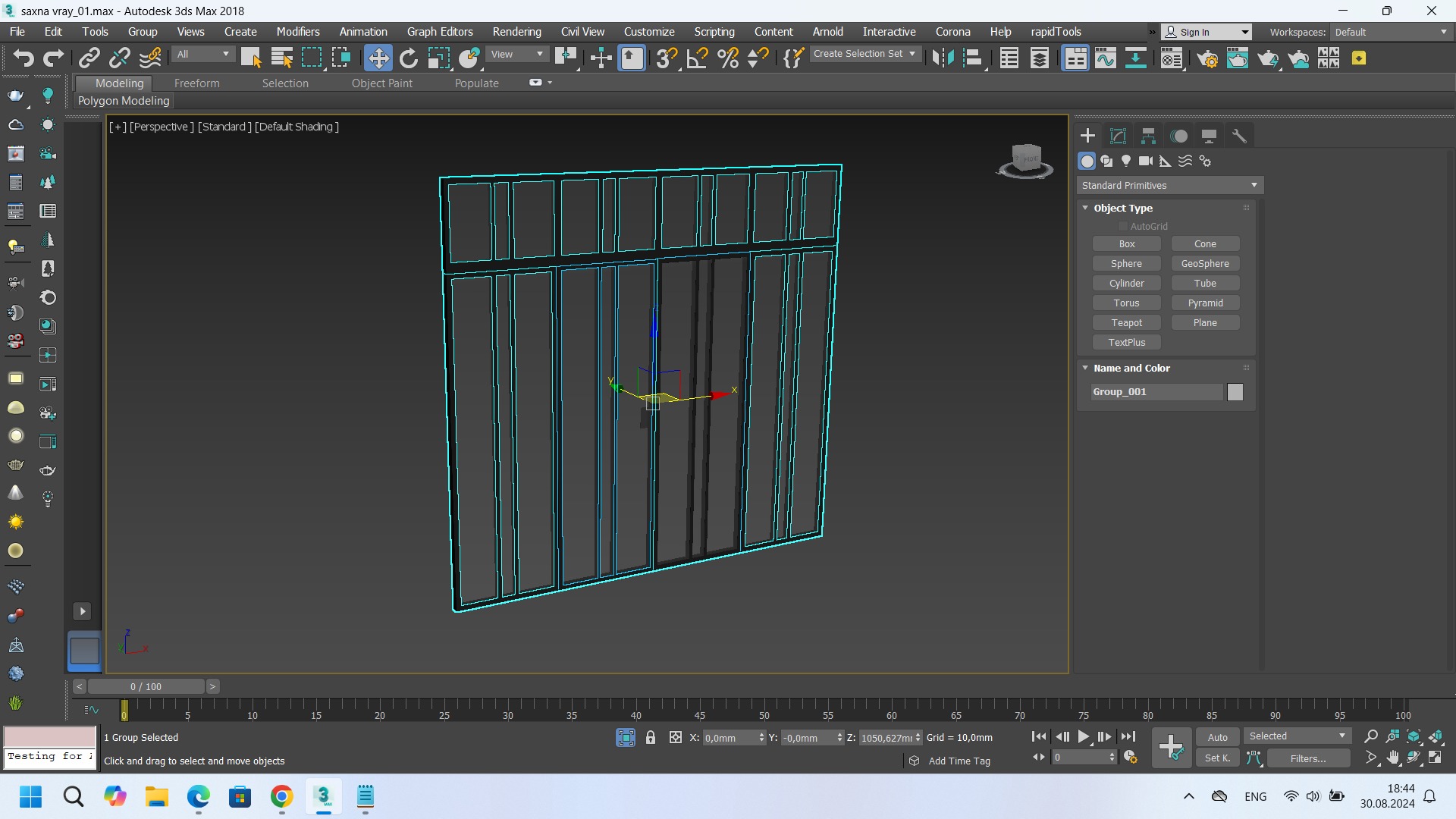Open the Customize menu
The height and width of the screenshot is (819, 1456).
tap(649, 32)
